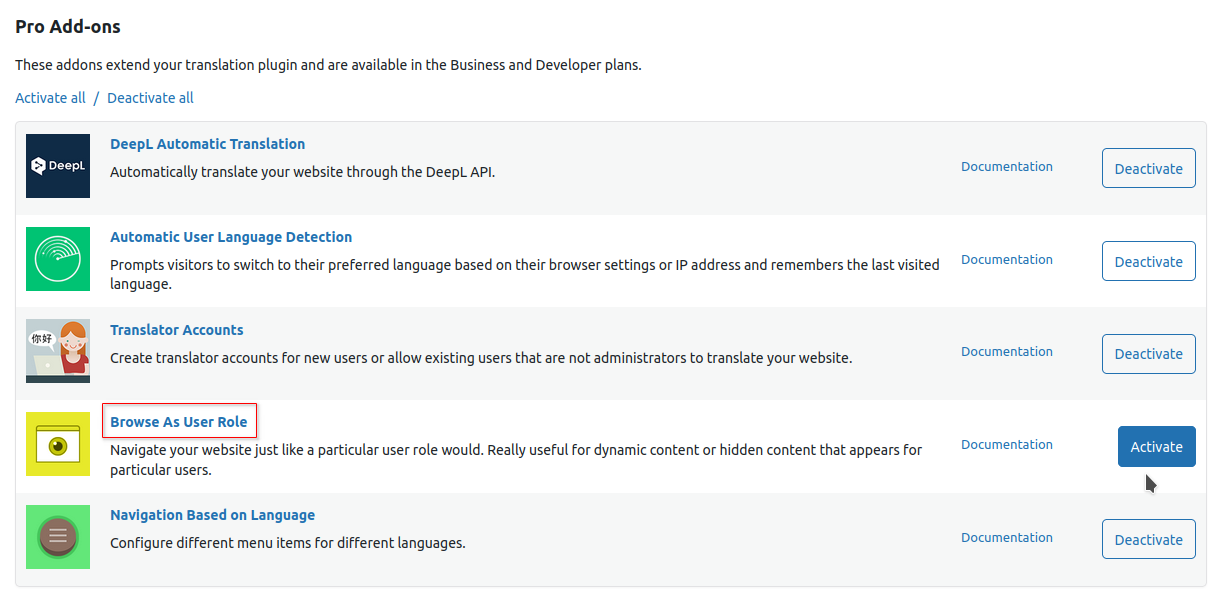Click the green Automatic User Language Detection icon
The width and height of the screenshot is (1221, 599).
pyautogui.click(x=58, y=259)
